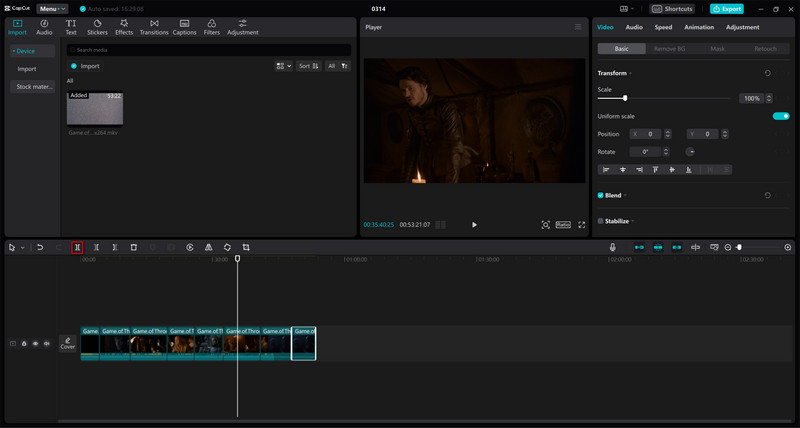Mute the main video track audio
This screenshot has width=800, height=428.
tap(46, 344)
